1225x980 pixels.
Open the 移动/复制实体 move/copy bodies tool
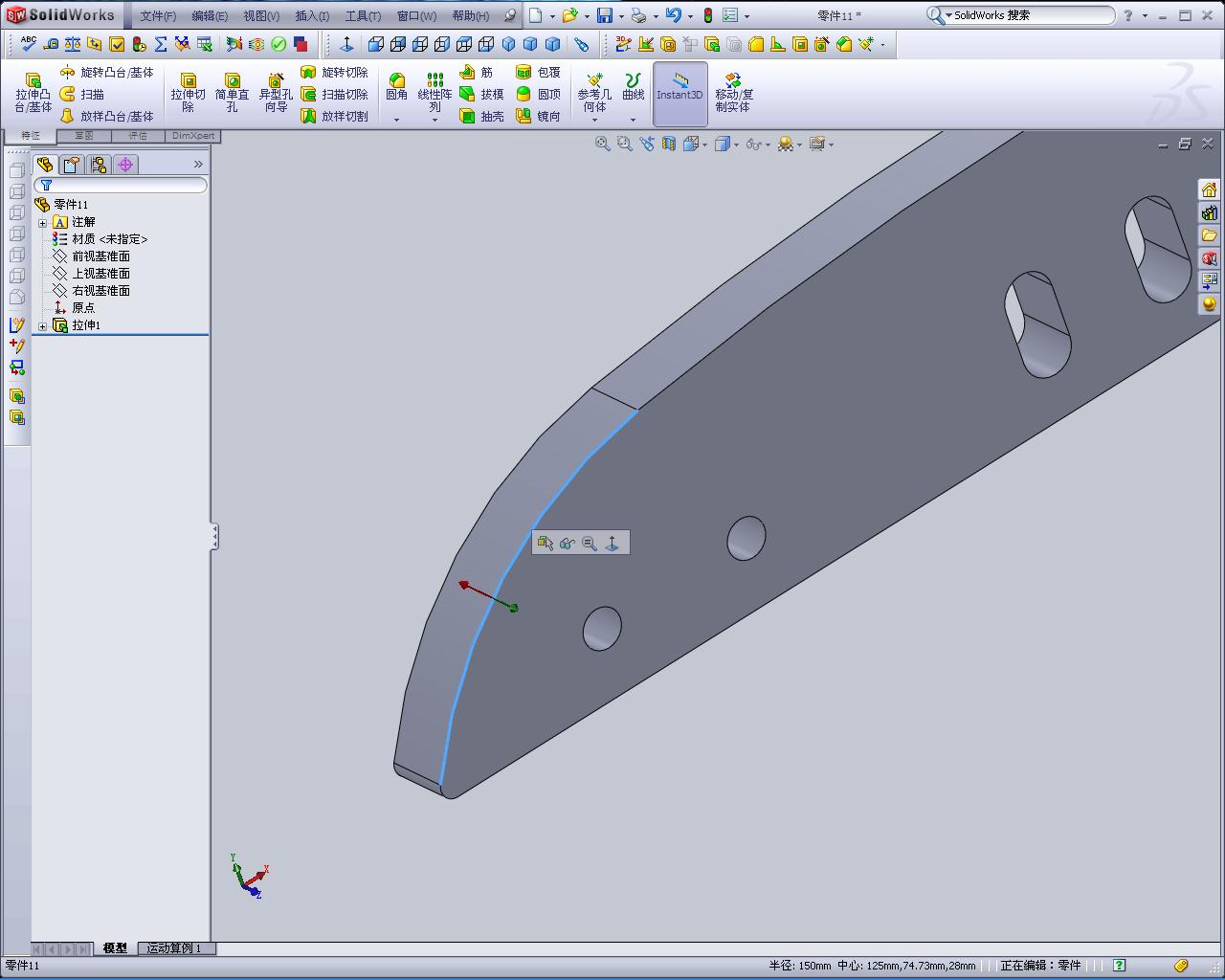(733, 93)
